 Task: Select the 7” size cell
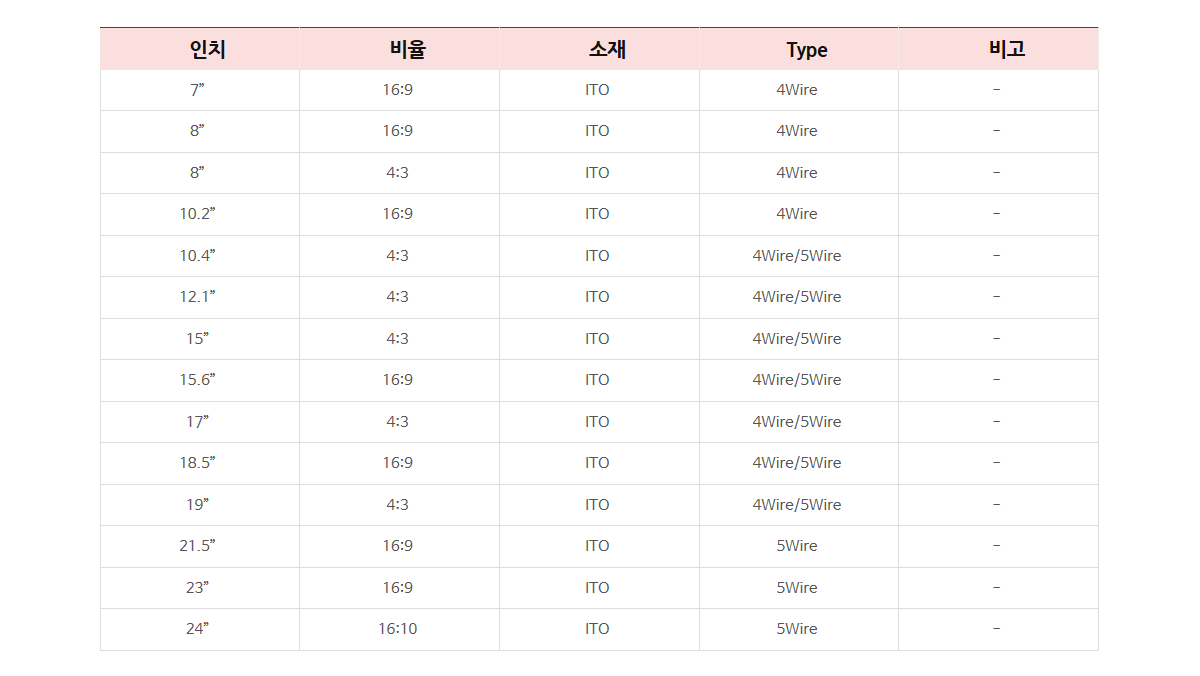[200, 90]
